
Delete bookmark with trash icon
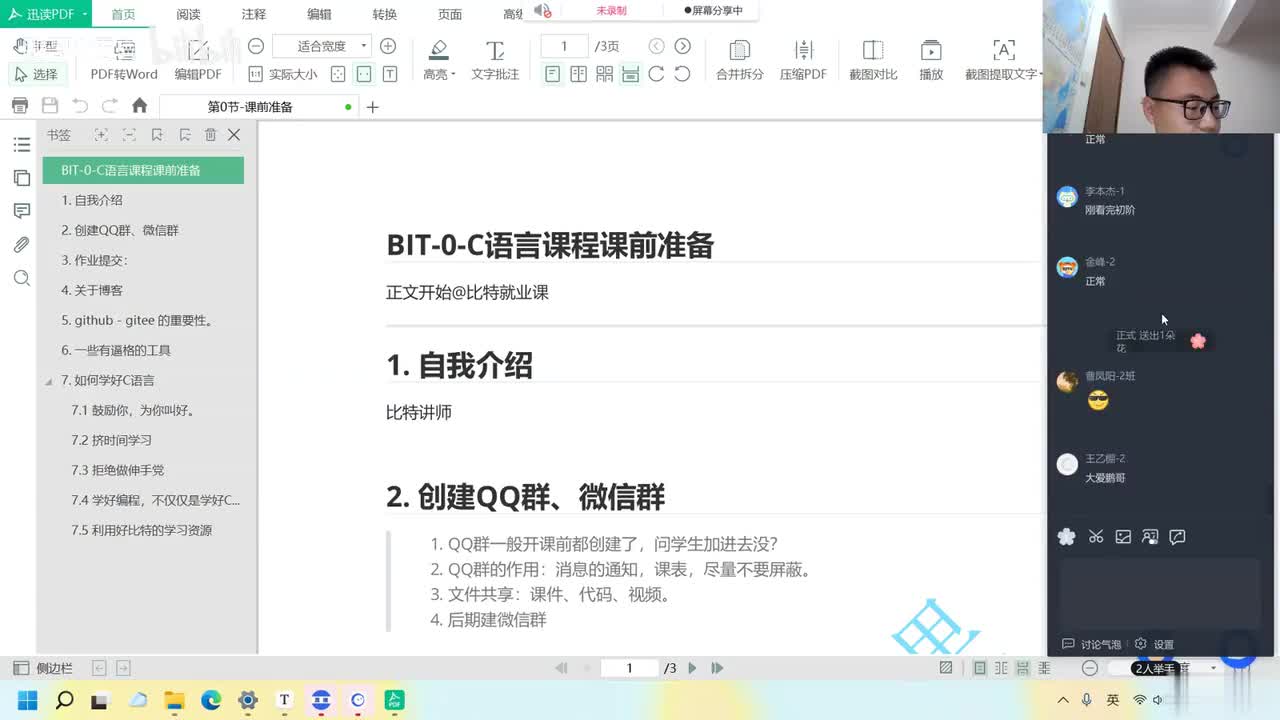pyautogui.click(x=210, y=135)
